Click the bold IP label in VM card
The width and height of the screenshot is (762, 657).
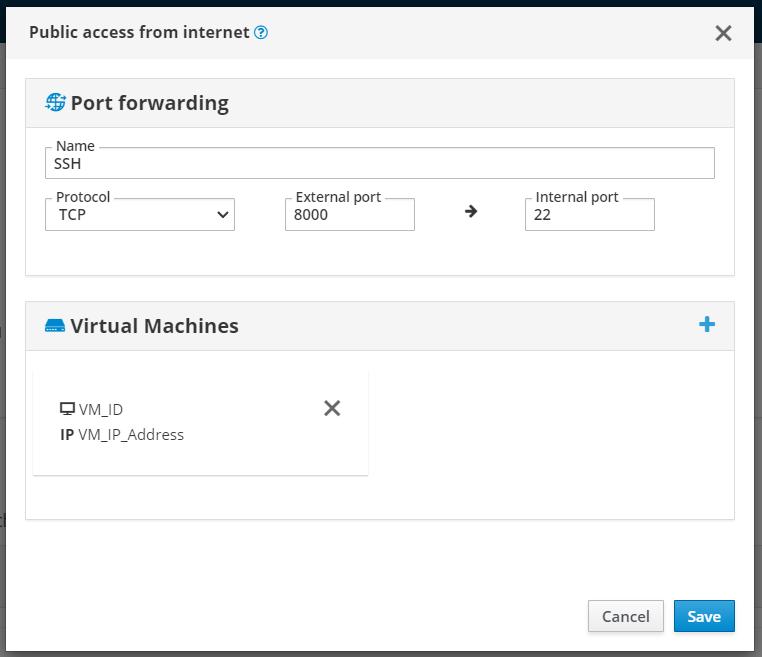(x=67, y=435)
